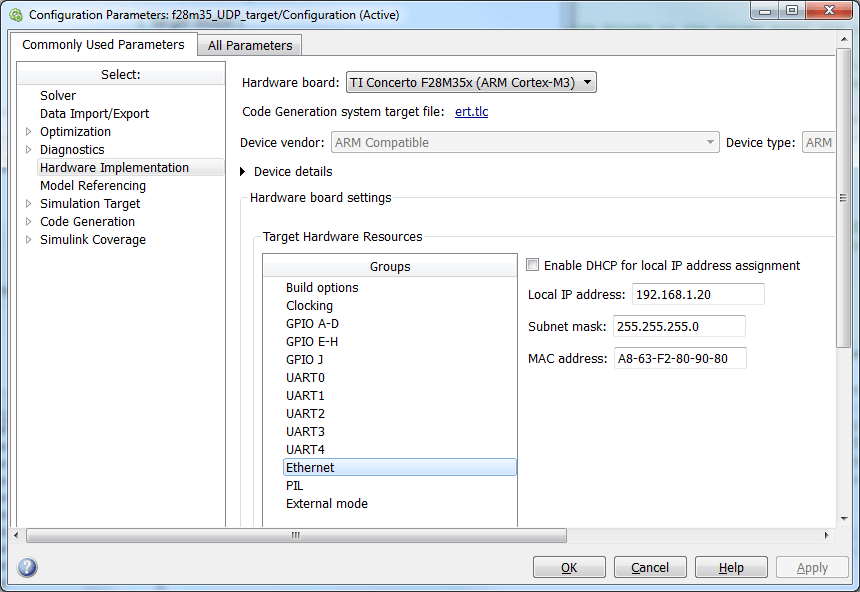This screenshot has height=592, width=860.
Task: Select UART4 group
Action: coord(305,449)
